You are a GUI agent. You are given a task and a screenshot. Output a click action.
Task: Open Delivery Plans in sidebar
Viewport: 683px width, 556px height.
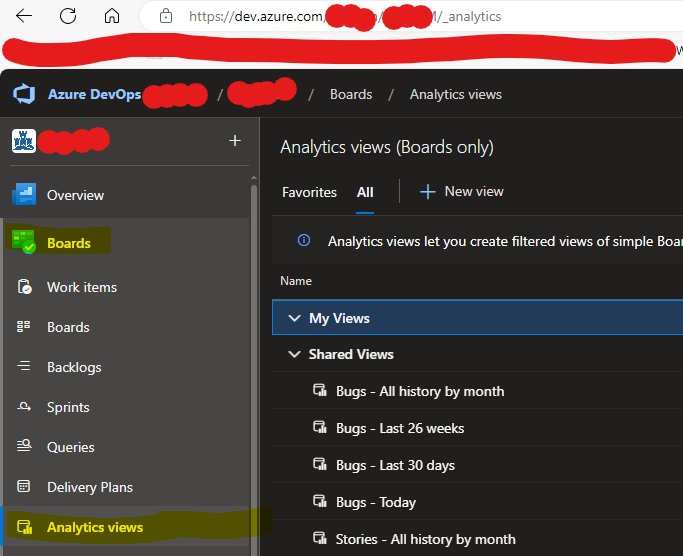pos(89,487)
